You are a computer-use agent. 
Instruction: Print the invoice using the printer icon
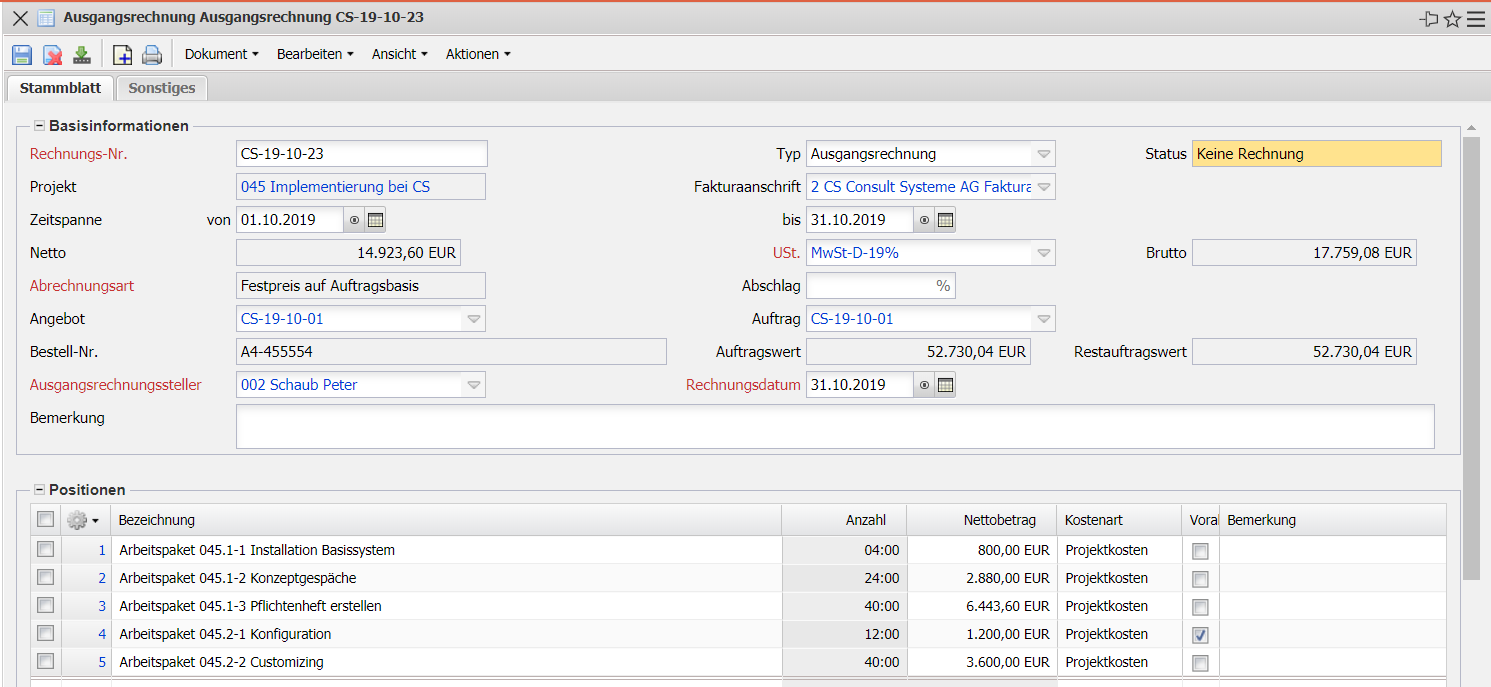(151, 55)
